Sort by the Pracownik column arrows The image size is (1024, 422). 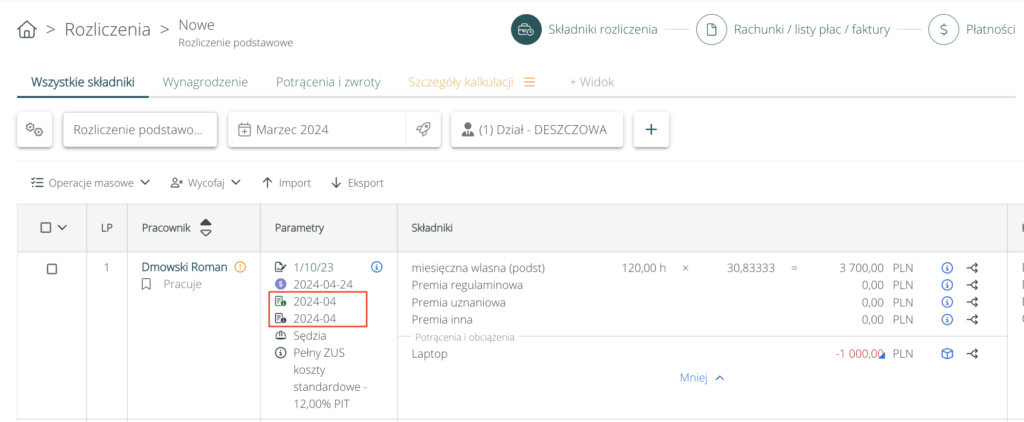[x=206, y=228]
